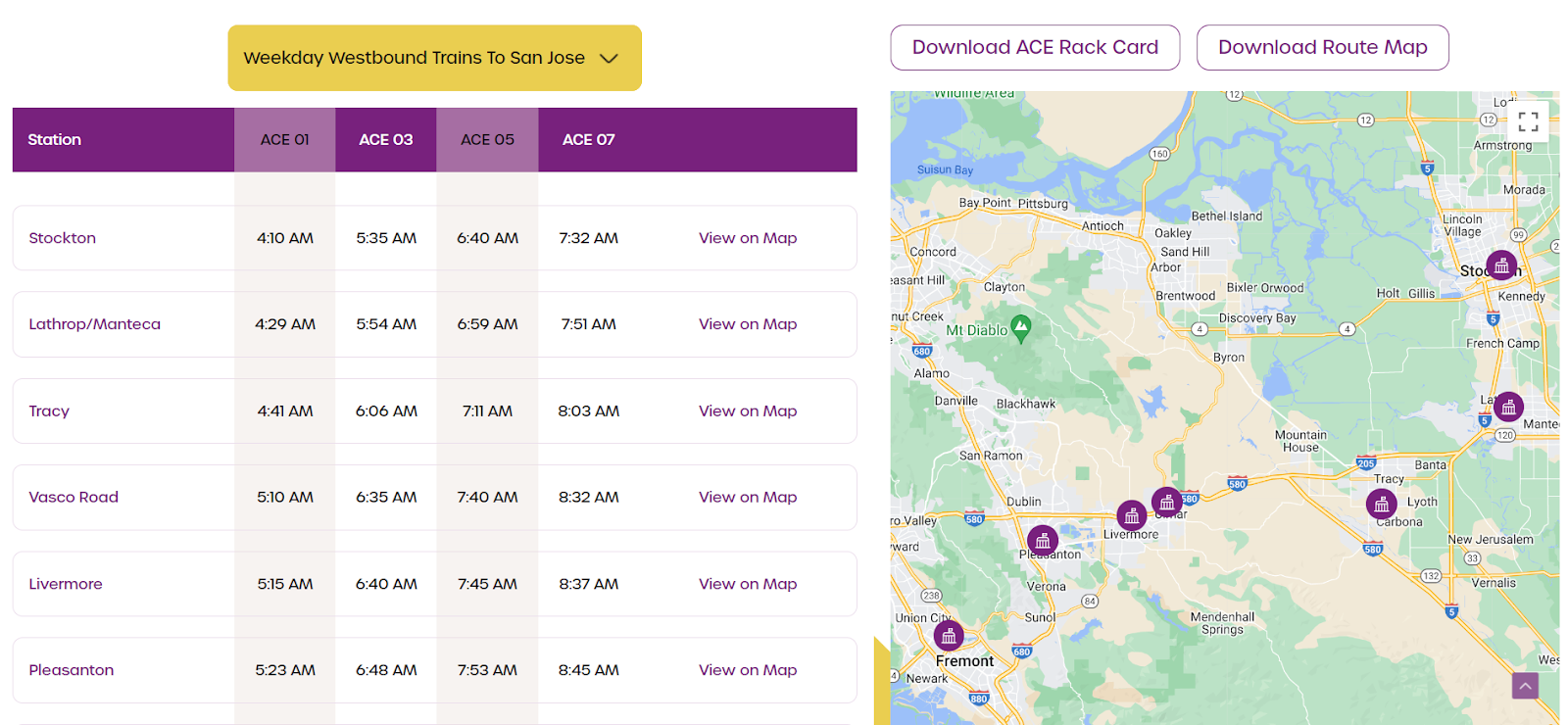The height and width of the screenshot is (725, 1568).
Task: Click Livermore 5:15 AM time cell
Action: 285,584
